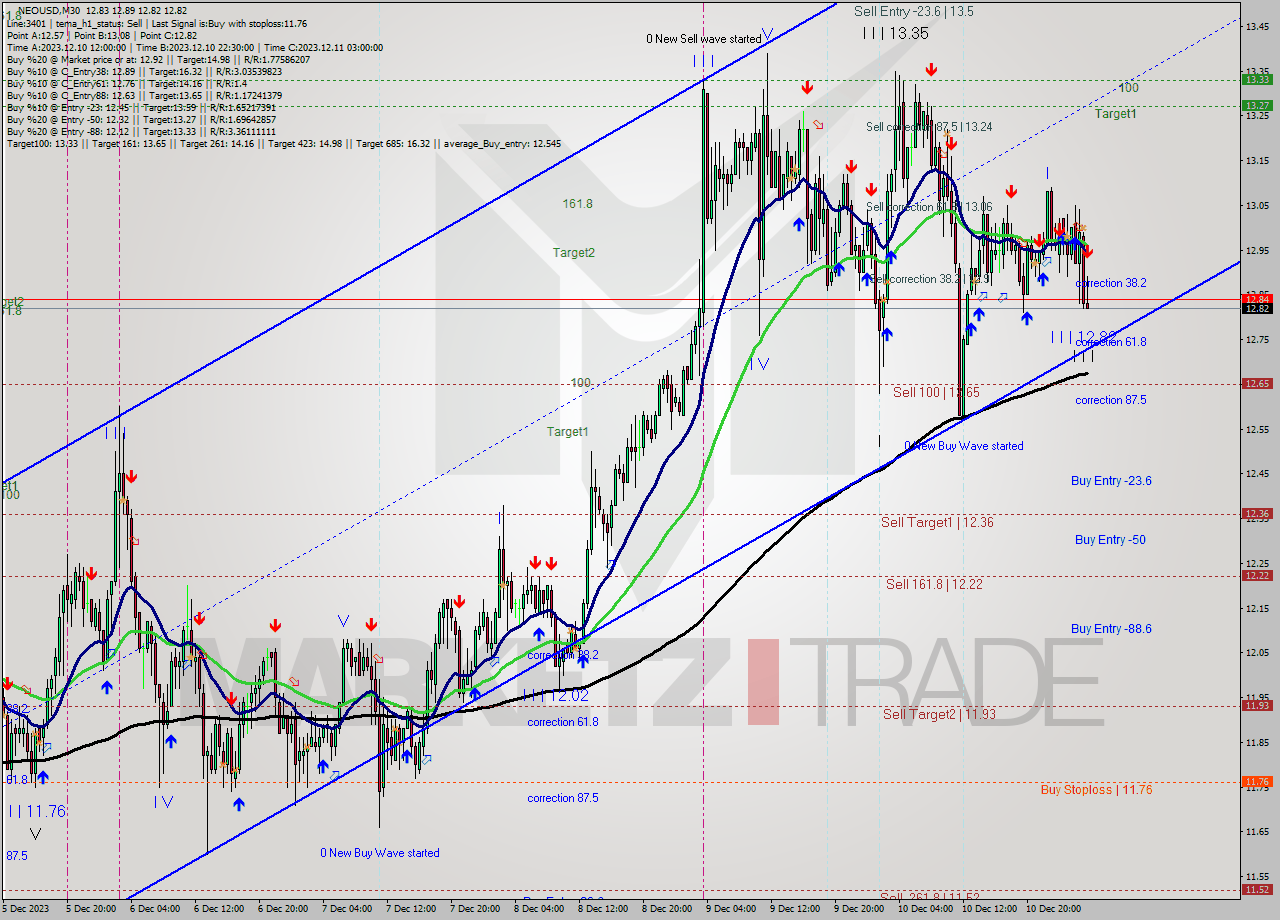The image size is (1280, 920).
Task: Select 'Buy %20 @ Market price or at: 12.92' line
Action: pyautogui.click(x=159, y=59)
